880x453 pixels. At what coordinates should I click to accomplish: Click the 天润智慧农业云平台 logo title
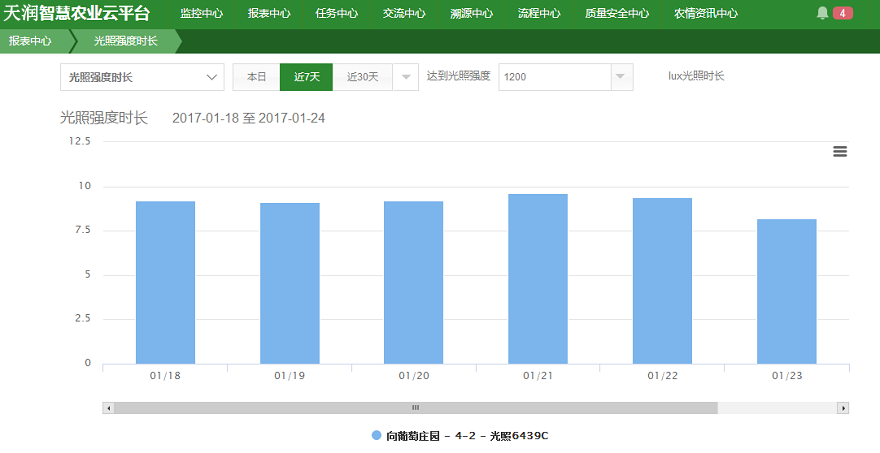(77, 14)
